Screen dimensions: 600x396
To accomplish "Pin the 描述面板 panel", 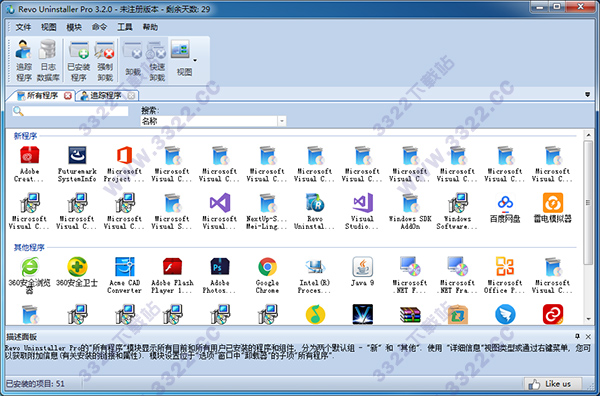I will click(x=577, y=336).
